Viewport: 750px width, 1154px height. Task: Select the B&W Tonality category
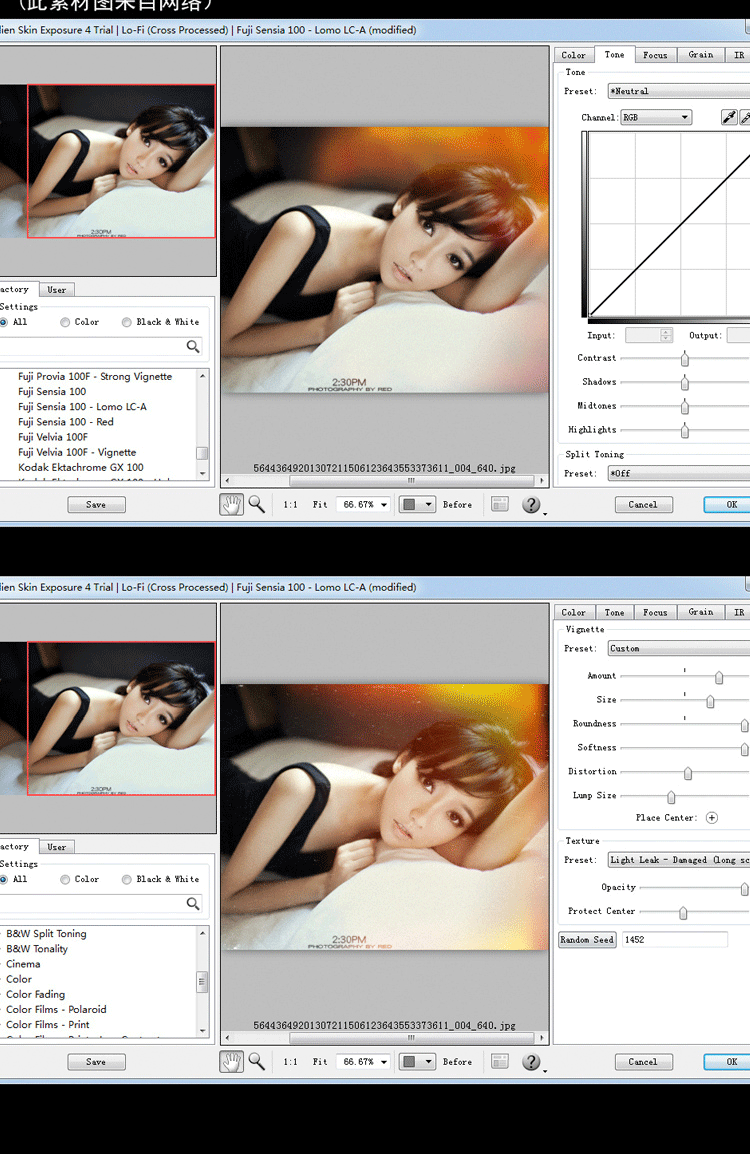click(x=37, y=949)
